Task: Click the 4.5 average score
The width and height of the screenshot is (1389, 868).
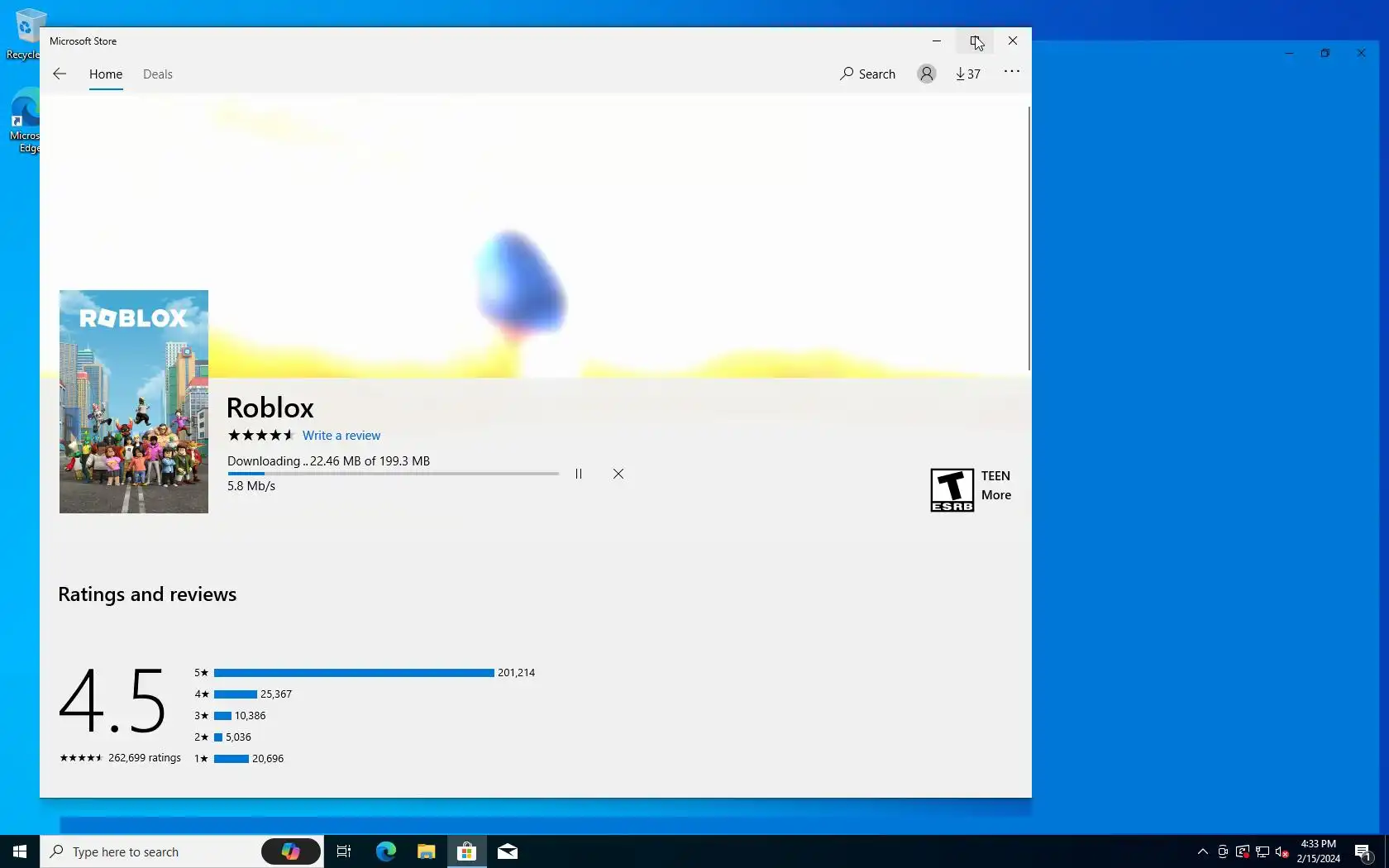Action: pyautogui.click(x=112, y=701)
